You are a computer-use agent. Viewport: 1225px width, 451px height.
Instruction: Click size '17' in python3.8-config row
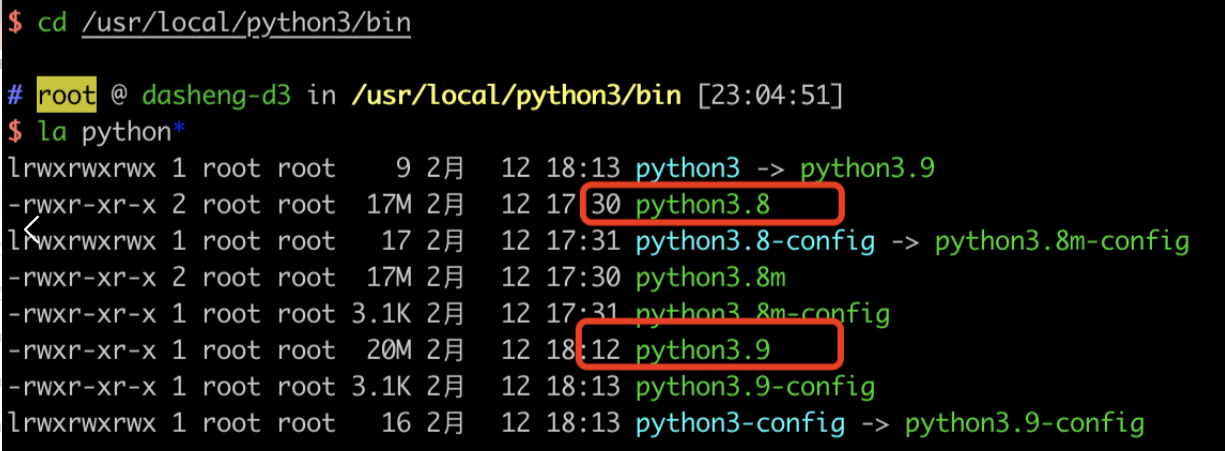pos(397,241)
